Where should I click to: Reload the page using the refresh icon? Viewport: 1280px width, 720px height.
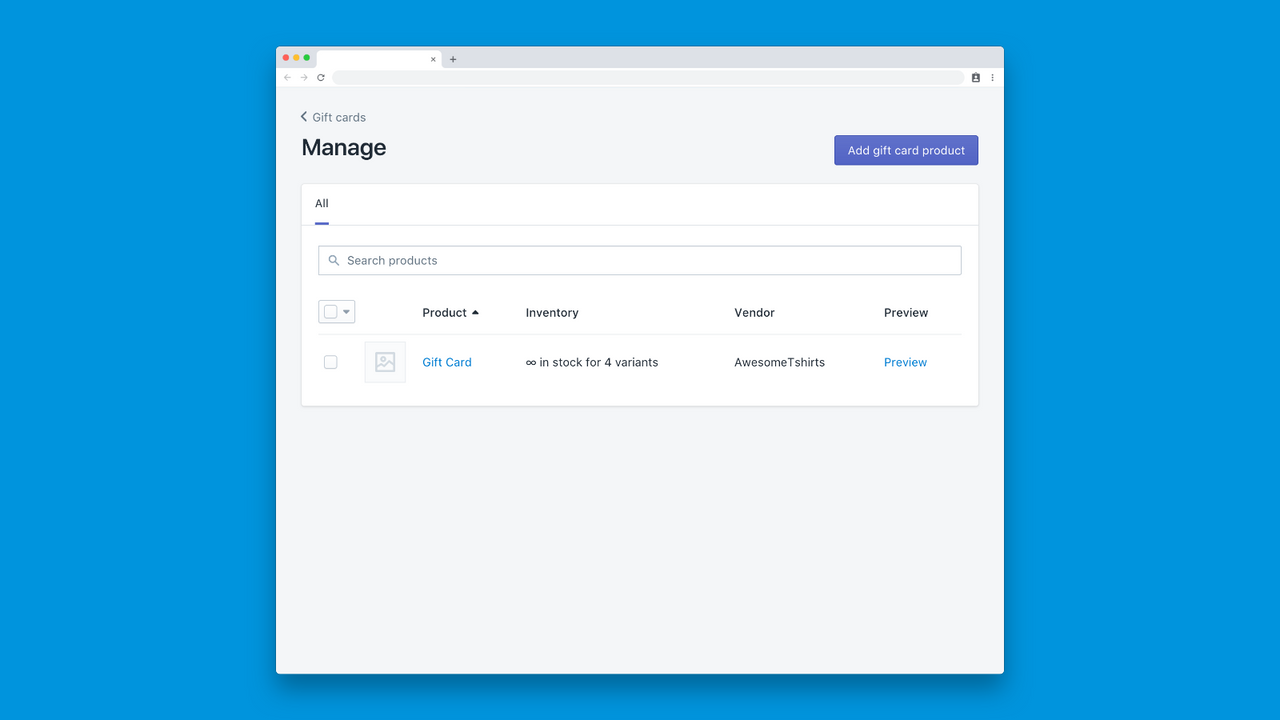(x=320, y=77)
